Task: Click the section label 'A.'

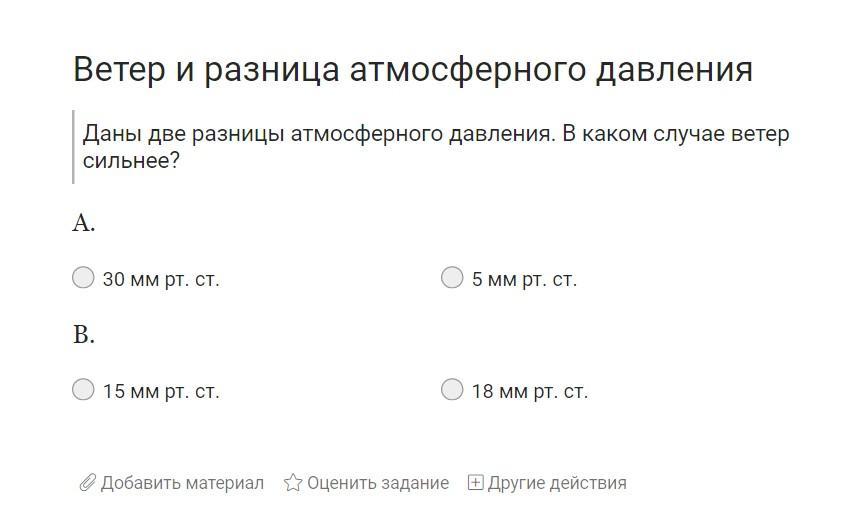Action: (84, 223)
